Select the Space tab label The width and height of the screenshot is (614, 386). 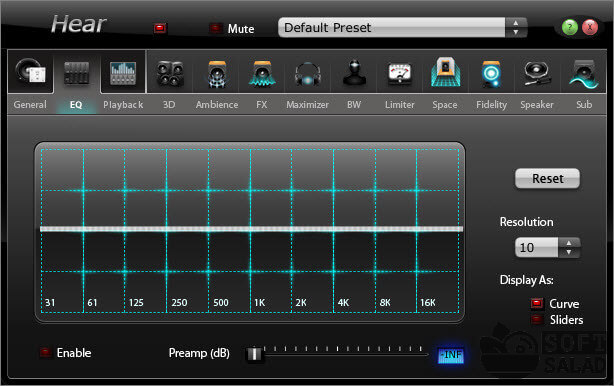[445, 105]
